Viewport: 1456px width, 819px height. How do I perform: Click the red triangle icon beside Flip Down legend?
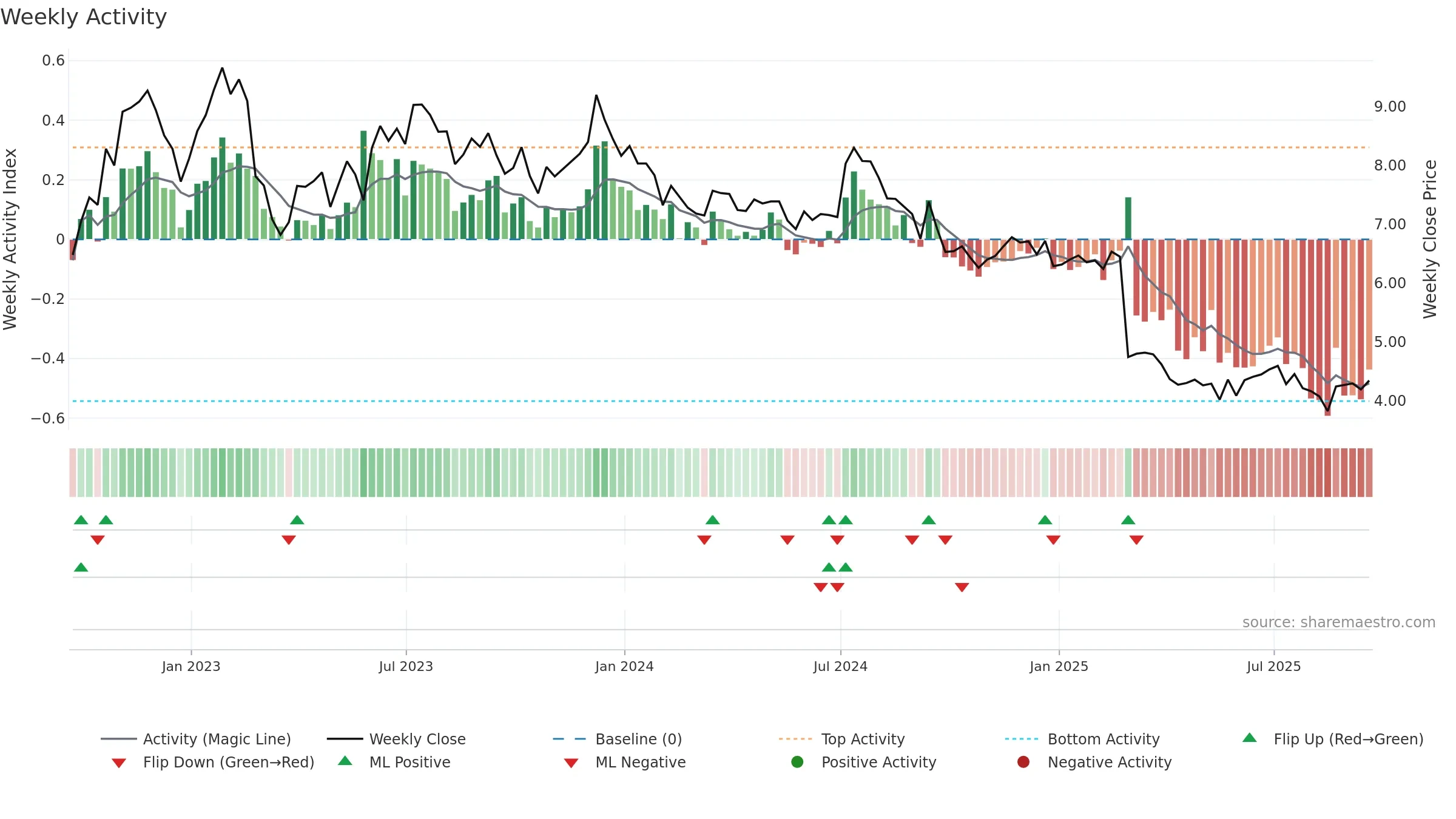coord(119,763)
